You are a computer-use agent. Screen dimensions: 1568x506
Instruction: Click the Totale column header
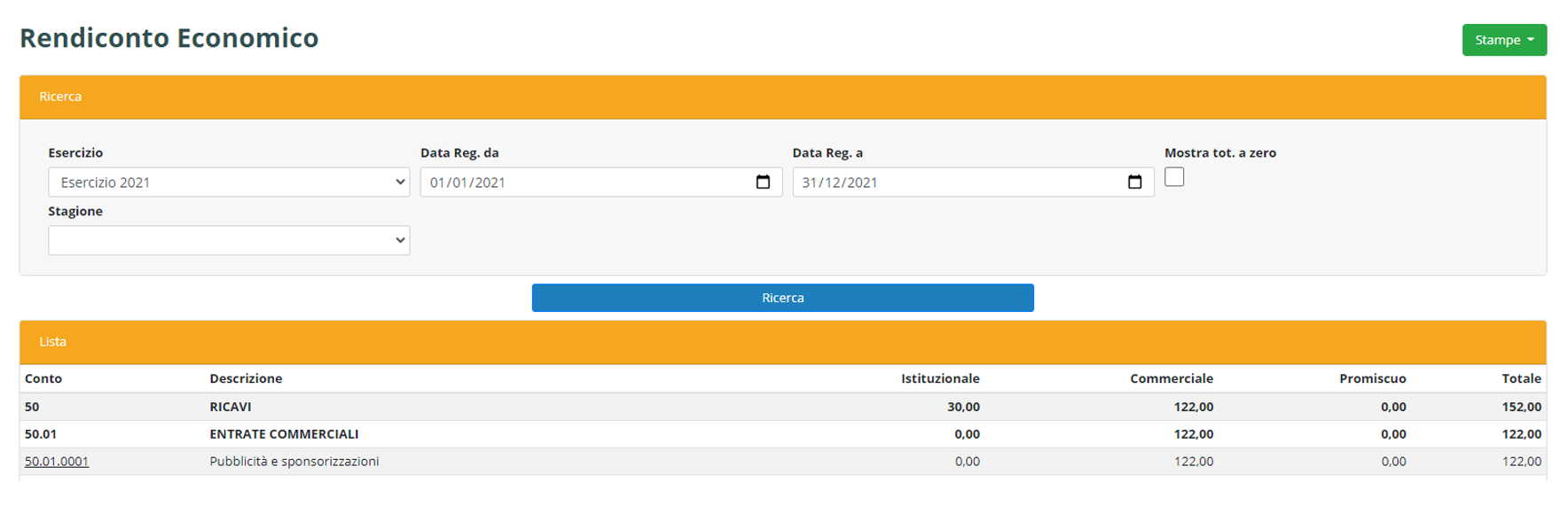pos(1521,378)
